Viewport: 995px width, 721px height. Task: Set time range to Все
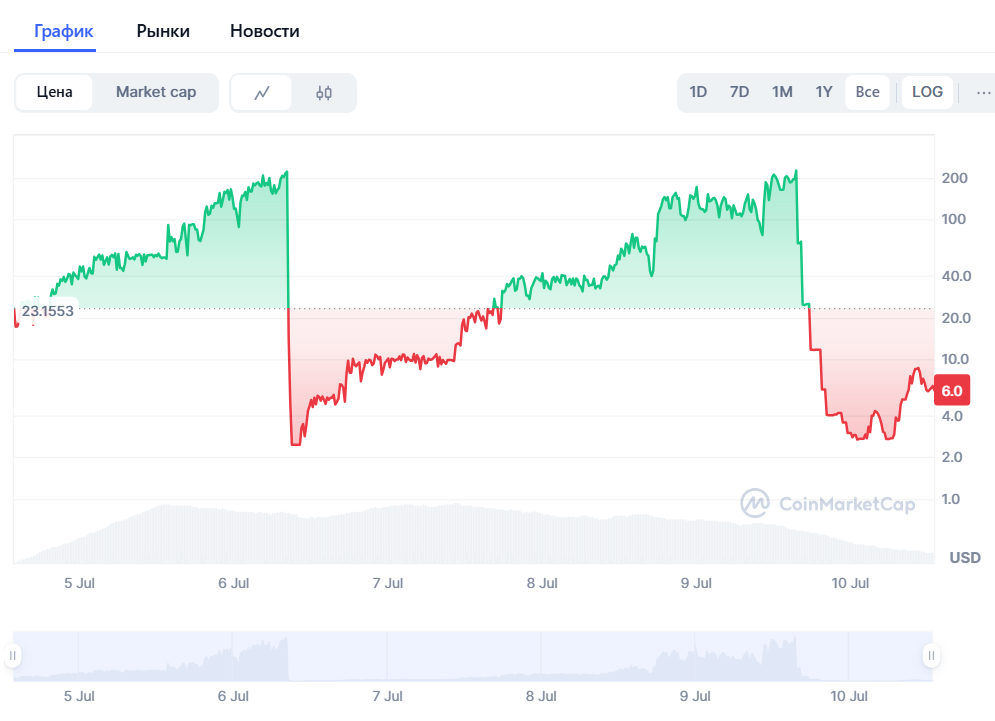pos(867,92)
